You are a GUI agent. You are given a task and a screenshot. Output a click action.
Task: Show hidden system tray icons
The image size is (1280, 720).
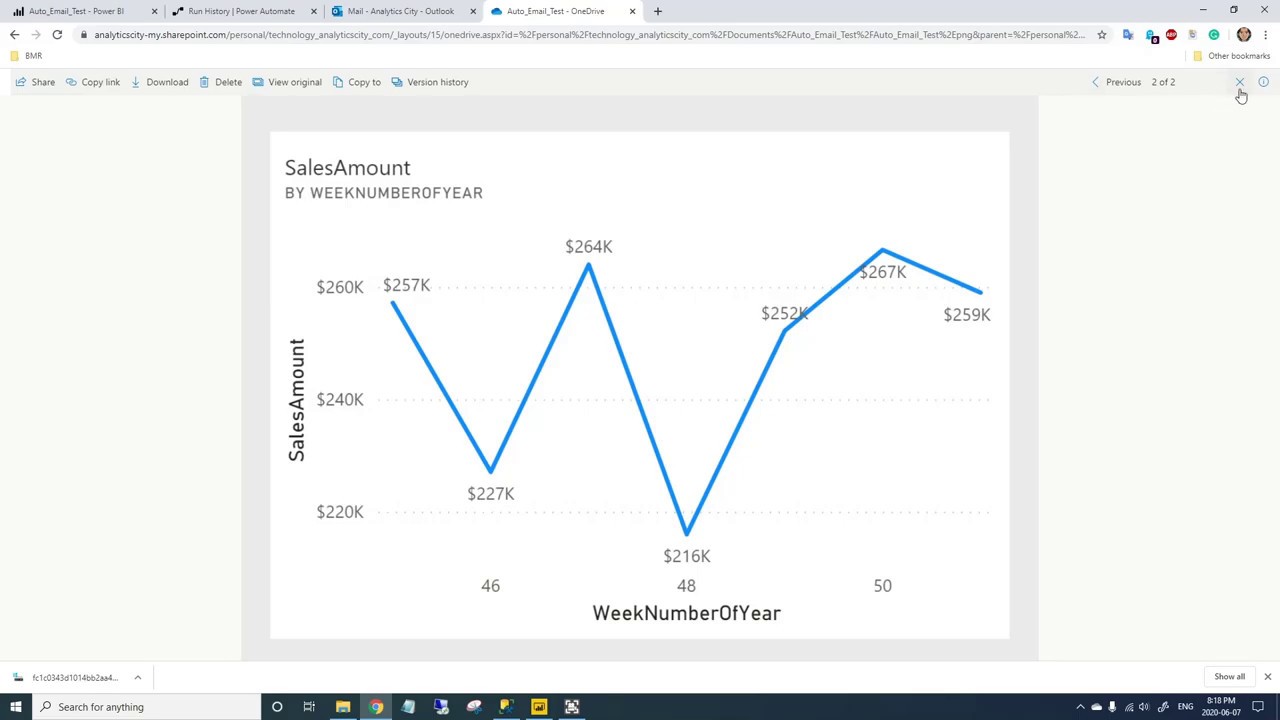(1080, 707)
